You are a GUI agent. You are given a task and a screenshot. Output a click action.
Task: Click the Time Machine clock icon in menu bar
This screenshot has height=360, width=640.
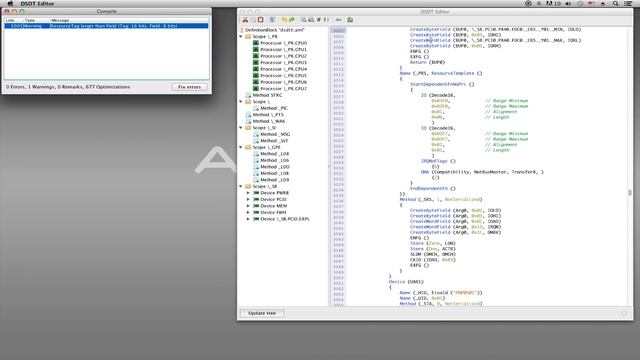[580, 4]
